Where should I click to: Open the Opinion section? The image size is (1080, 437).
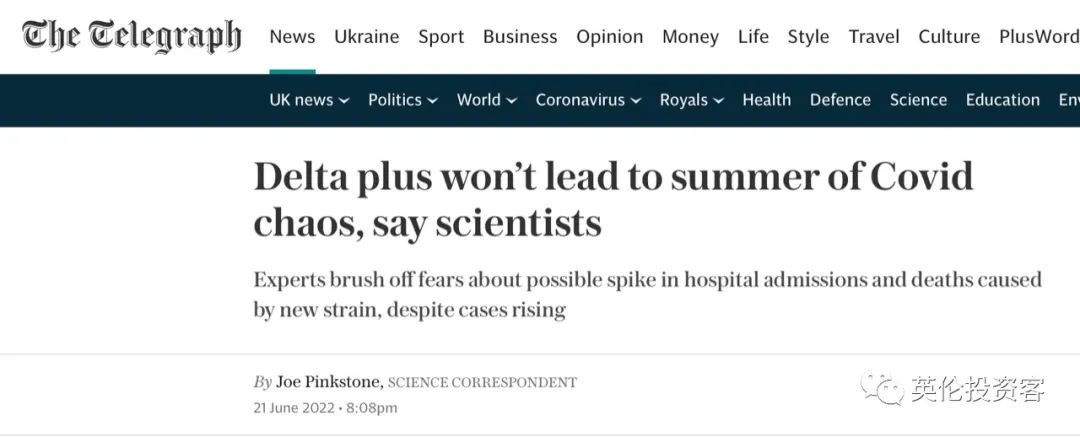coord(609,37)
